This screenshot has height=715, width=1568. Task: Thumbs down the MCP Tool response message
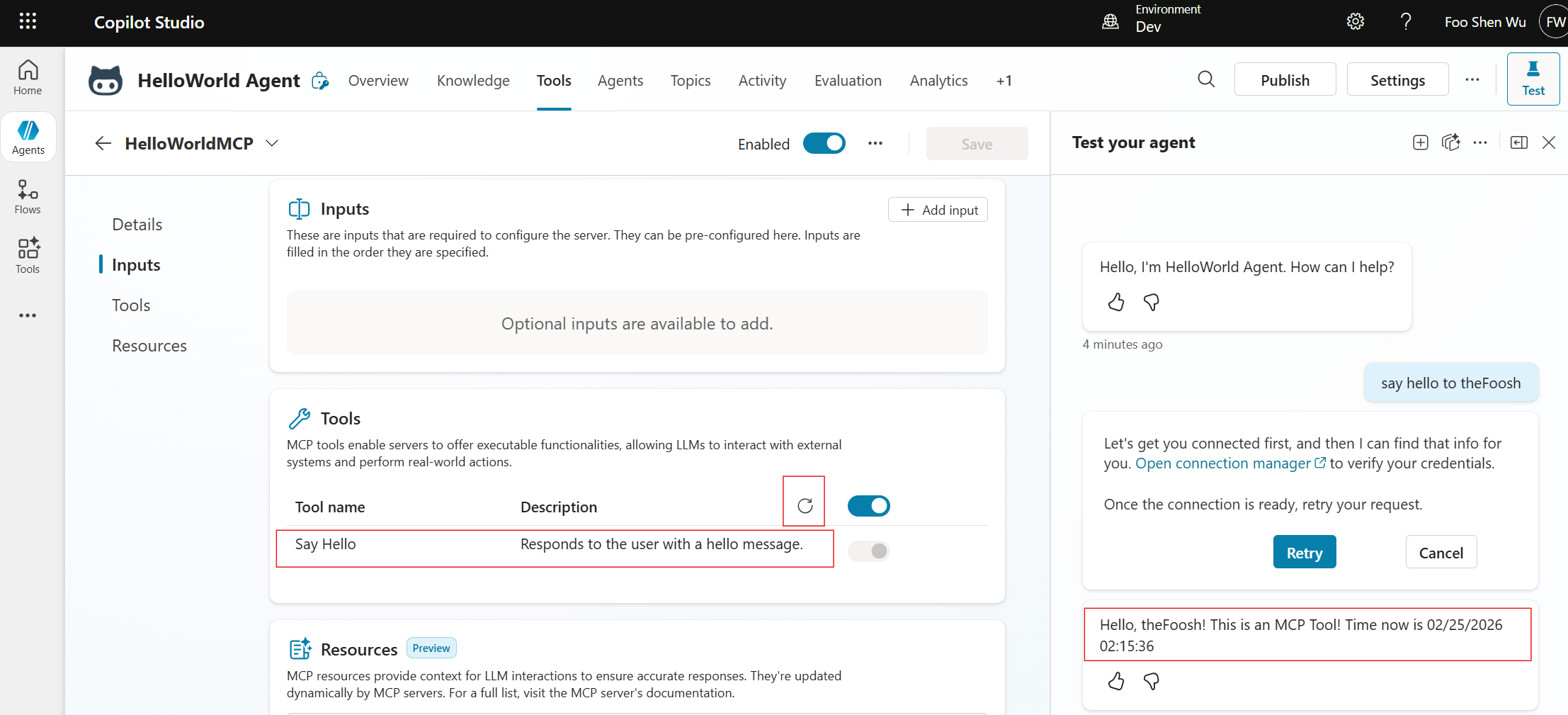pos(1152,682)
